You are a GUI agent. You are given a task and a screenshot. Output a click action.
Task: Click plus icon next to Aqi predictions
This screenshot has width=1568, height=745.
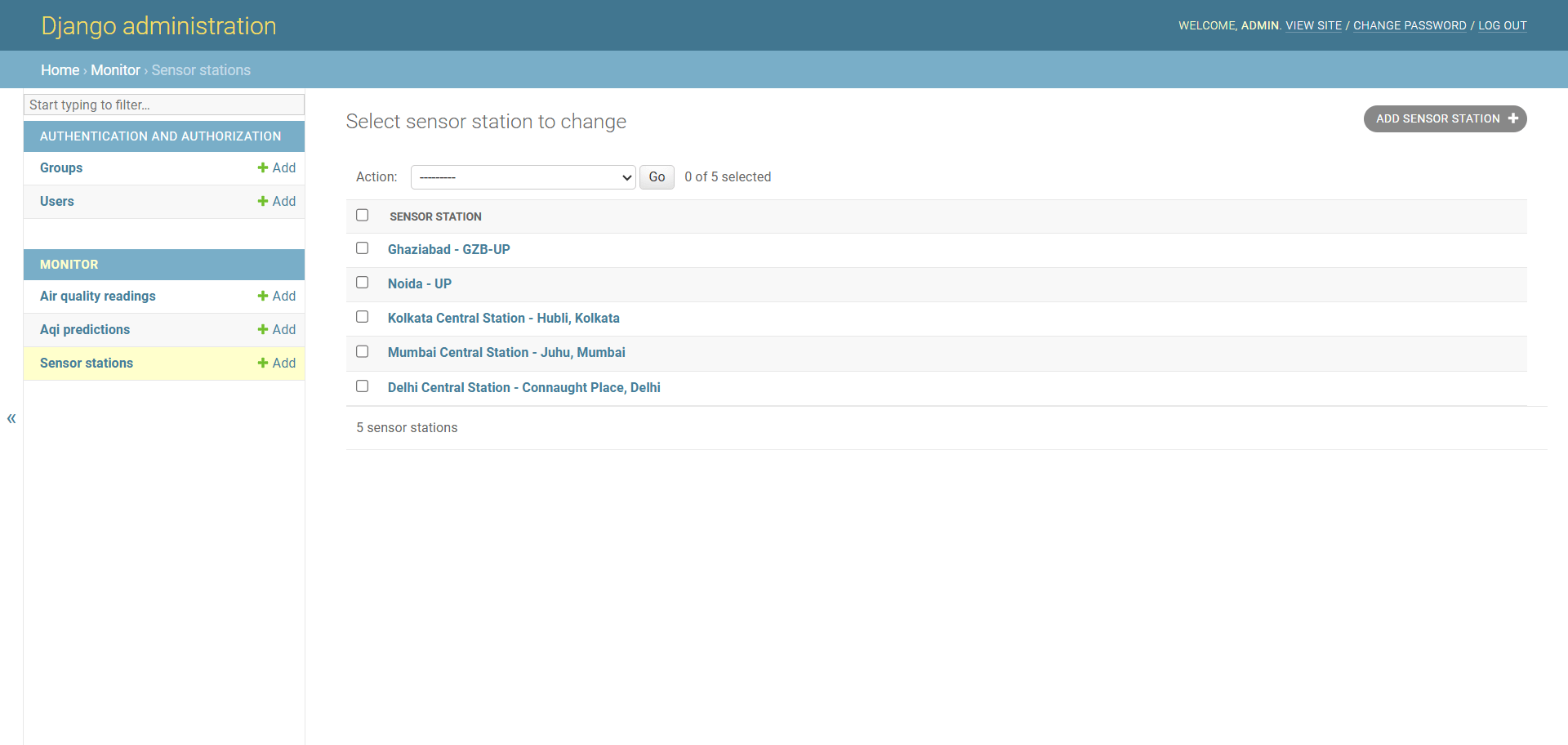click(263, 329)
